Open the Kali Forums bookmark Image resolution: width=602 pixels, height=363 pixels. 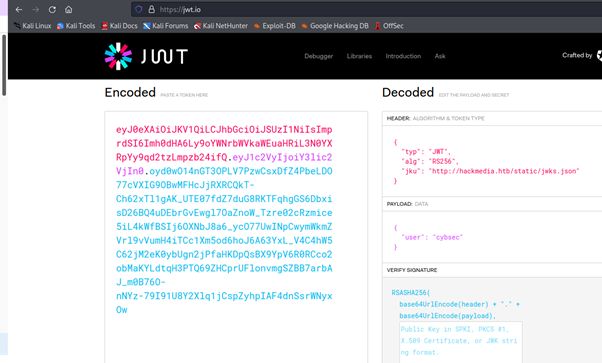click(x=165, y=26)
